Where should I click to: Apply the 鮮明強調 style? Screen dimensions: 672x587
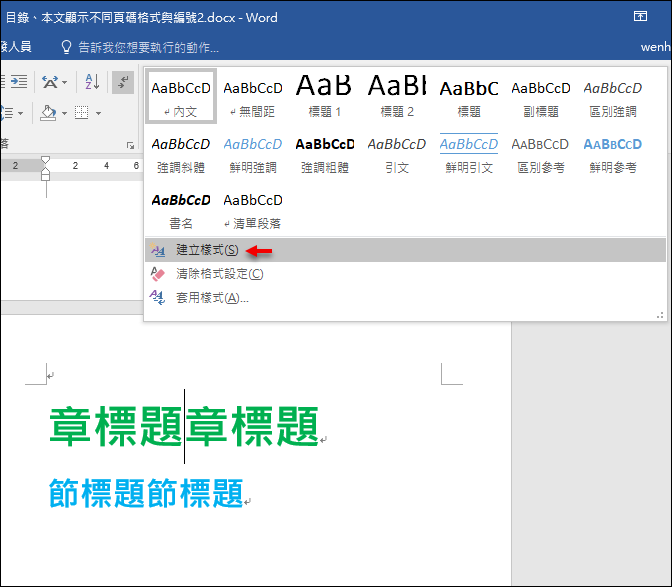click(253, 153)
